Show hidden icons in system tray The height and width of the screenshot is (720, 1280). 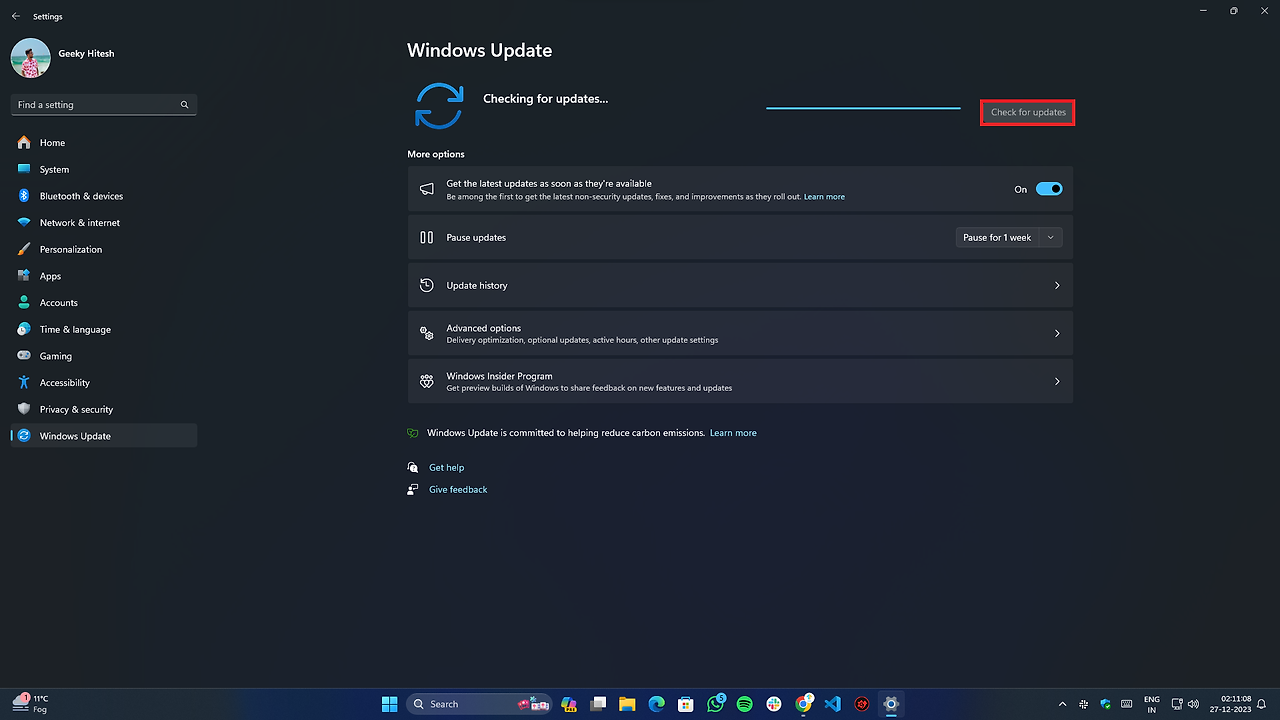pos(1062,704)
